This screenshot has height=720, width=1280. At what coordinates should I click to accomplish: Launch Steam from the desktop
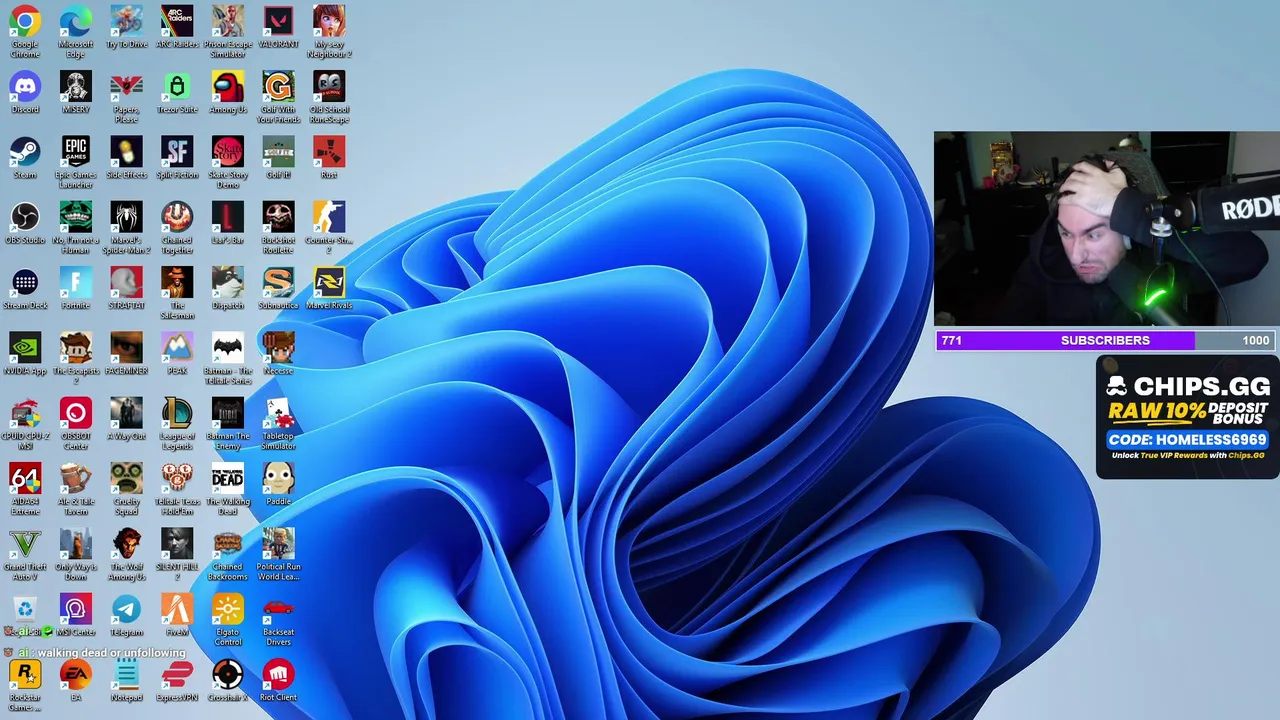click(x=25, y=152)
